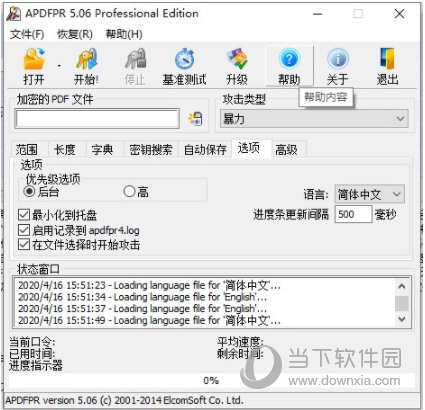Click the 15:51:34 English log line
Screen dimensions: 425x410
click(142, 297)
